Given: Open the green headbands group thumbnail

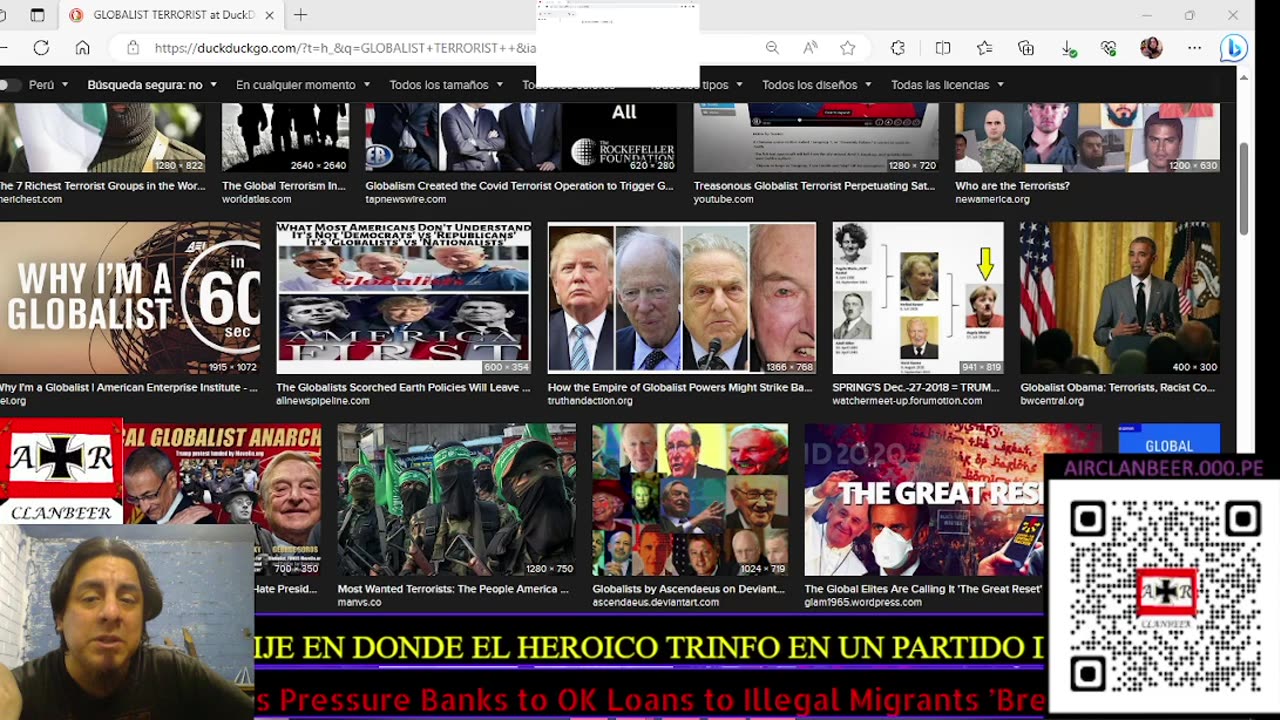Looking at the screenshot, I should pyautogui.click(x=456, y=500).
